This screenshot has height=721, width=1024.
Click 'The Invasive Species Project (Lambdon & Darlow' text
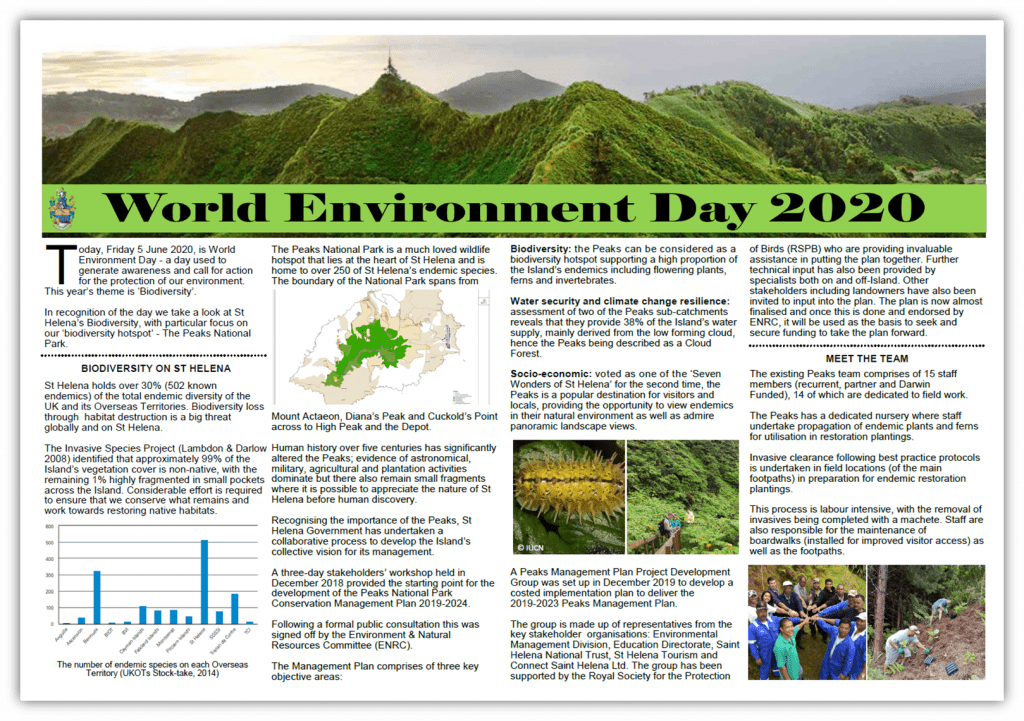(155, 448)
